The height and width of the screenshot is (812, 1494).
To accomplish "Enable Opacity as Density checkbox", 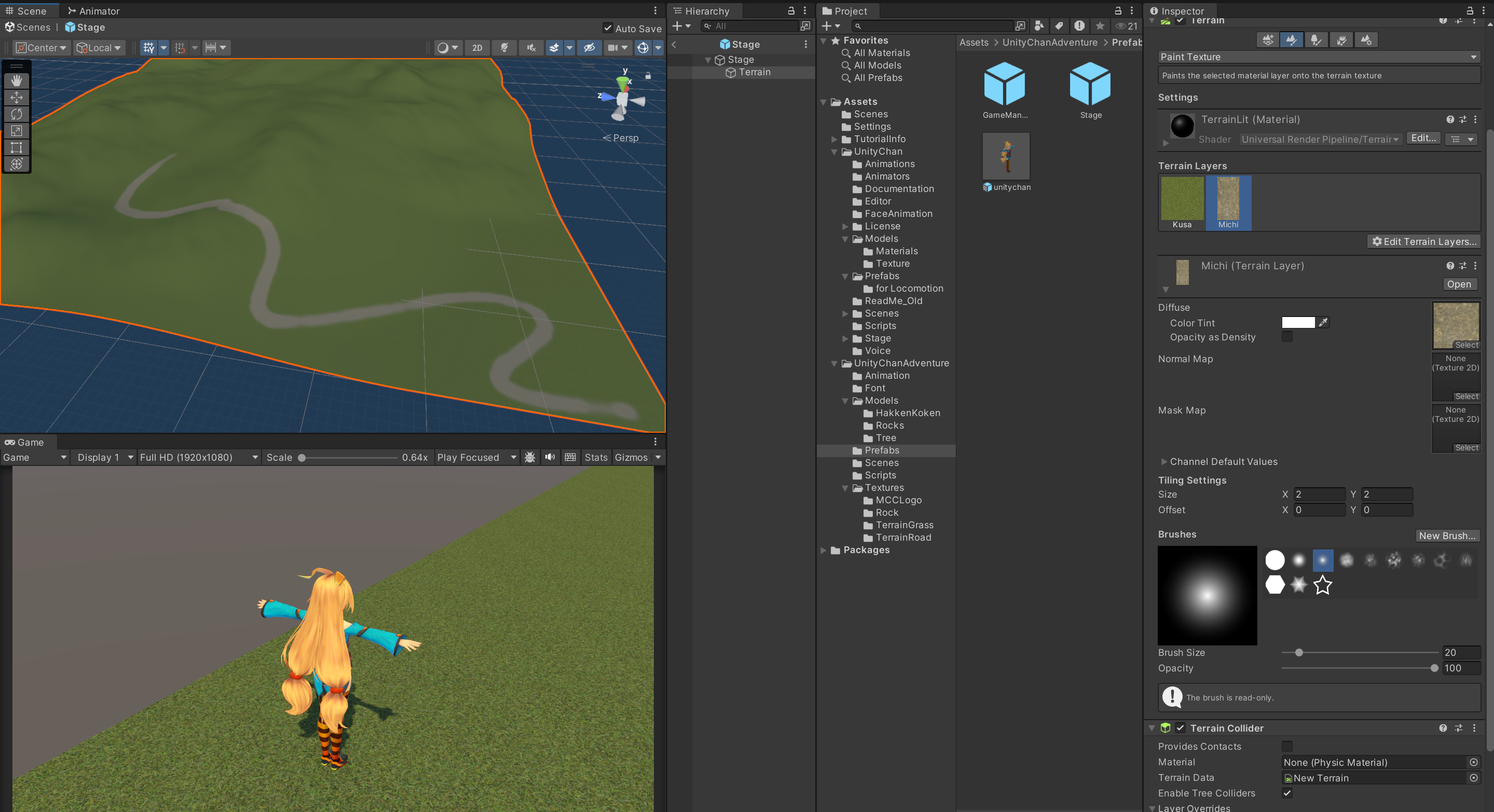I will click(1287, 337).
